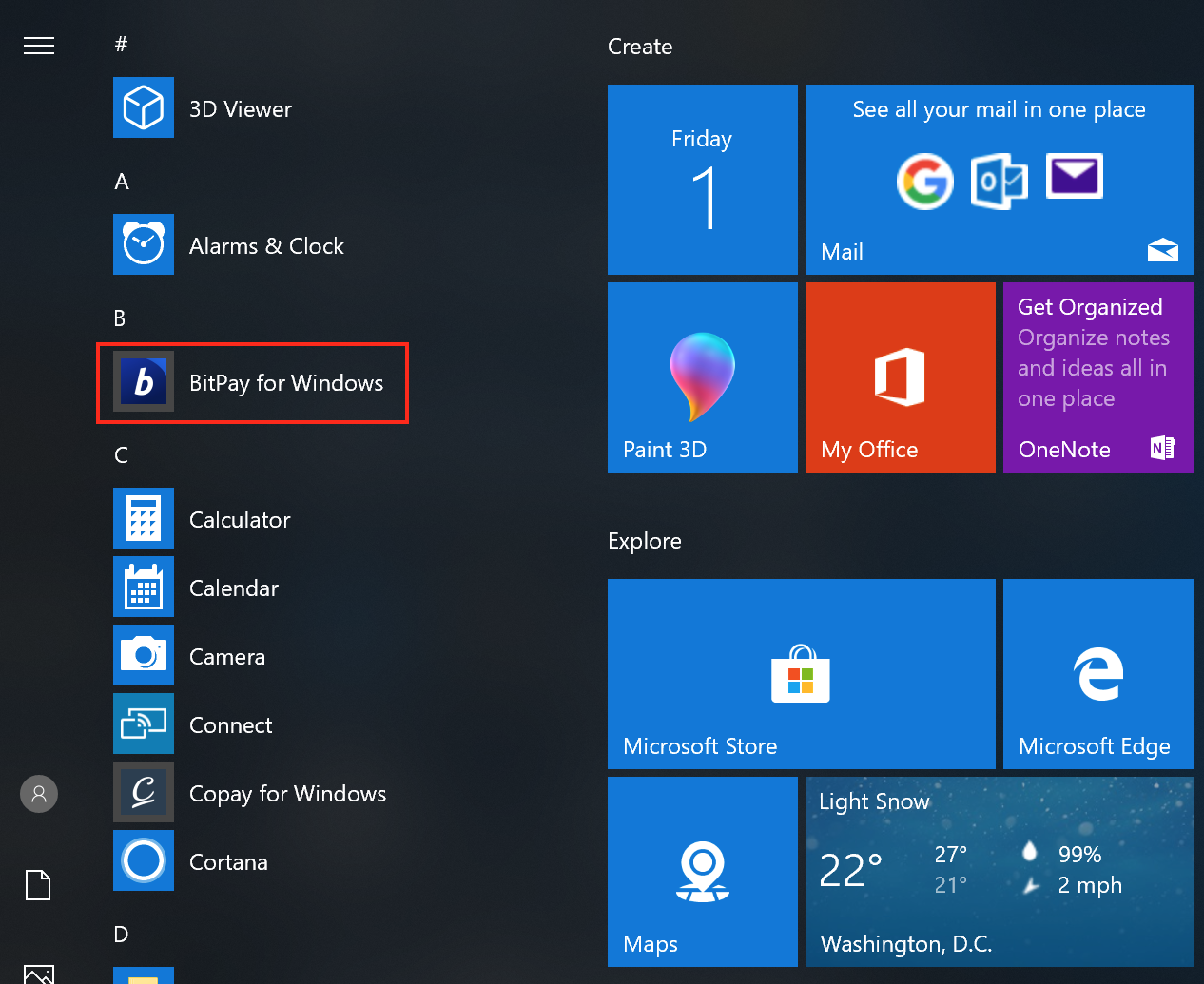Screen dimensions: 1204x984
Task: Open the Paint 3D tile
Action: (x=703, y=377)
